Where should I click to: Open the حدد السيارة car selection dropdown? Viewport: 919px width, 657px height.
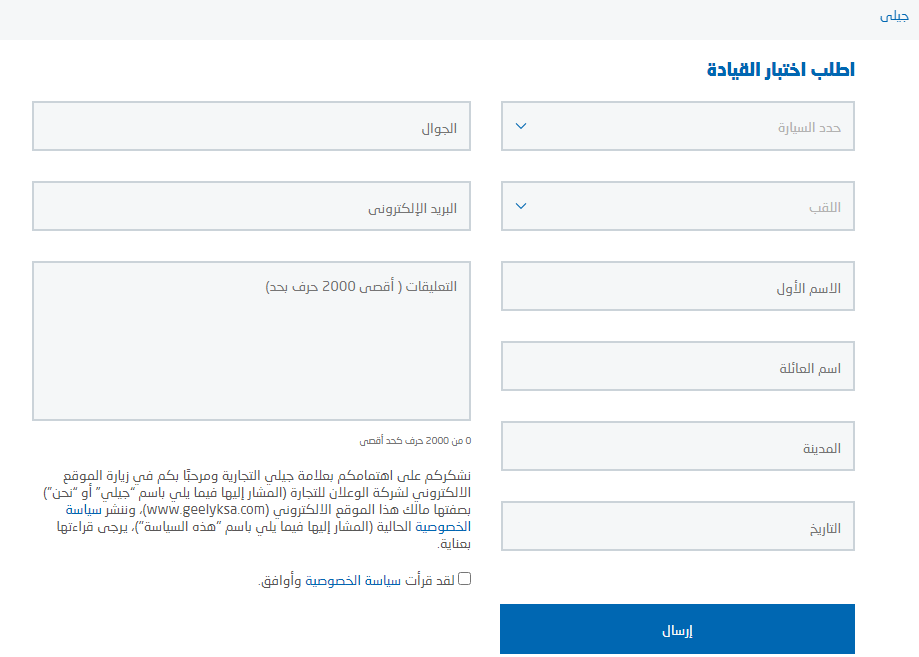[x=678, y=127]
